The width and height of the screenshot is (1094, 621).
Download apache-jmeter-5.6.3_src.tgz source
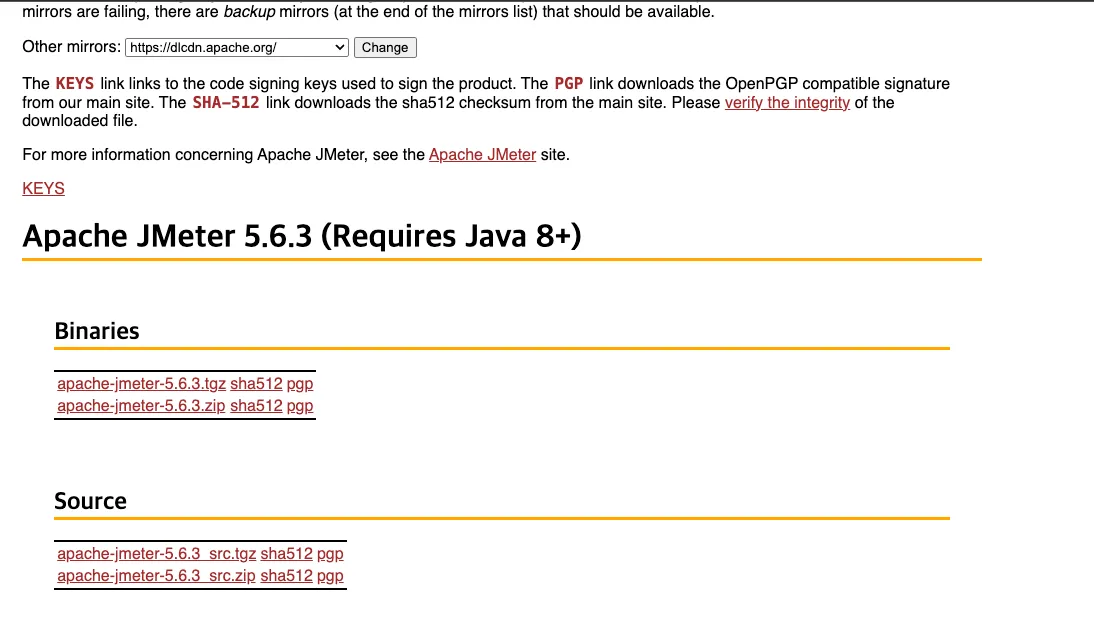pos(156,554)
